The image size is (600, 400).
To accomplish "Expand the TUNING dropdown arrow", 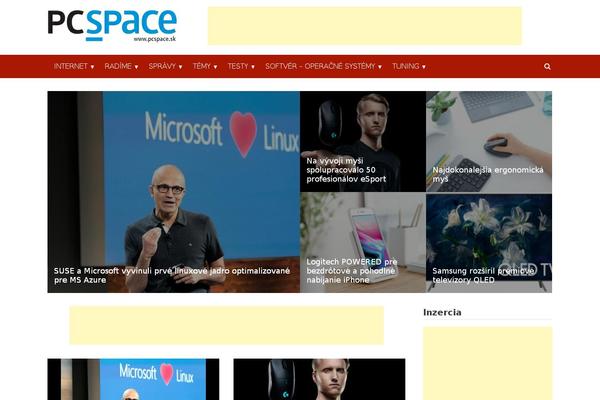I will click(424, 67).
